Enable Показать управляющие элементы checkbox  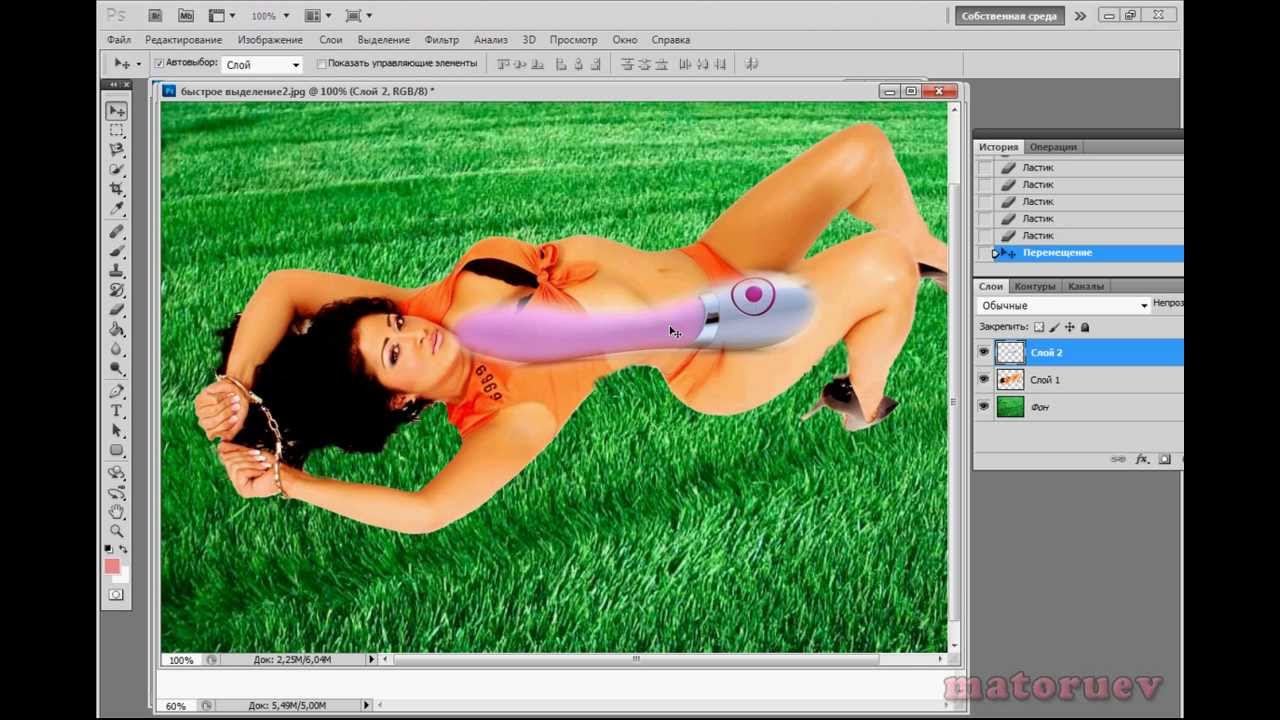click(321, 64)
